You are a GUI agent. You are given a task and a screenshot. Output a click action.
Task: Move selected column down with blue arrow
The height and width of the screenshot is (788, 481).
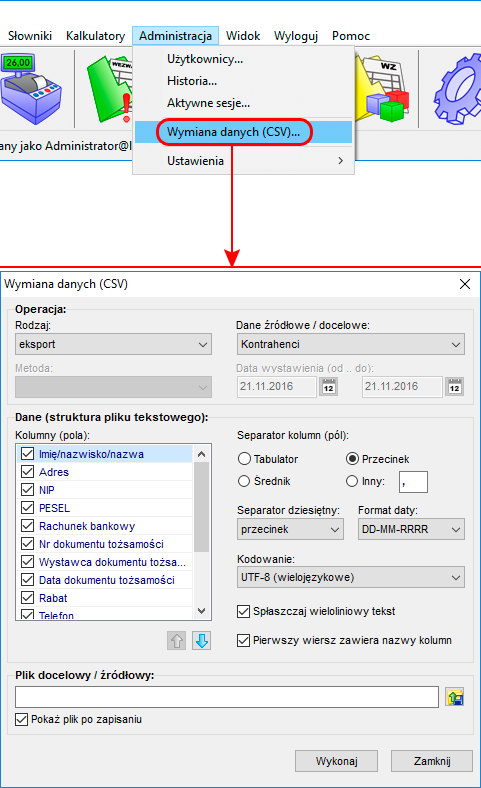[x=202, y=641]
